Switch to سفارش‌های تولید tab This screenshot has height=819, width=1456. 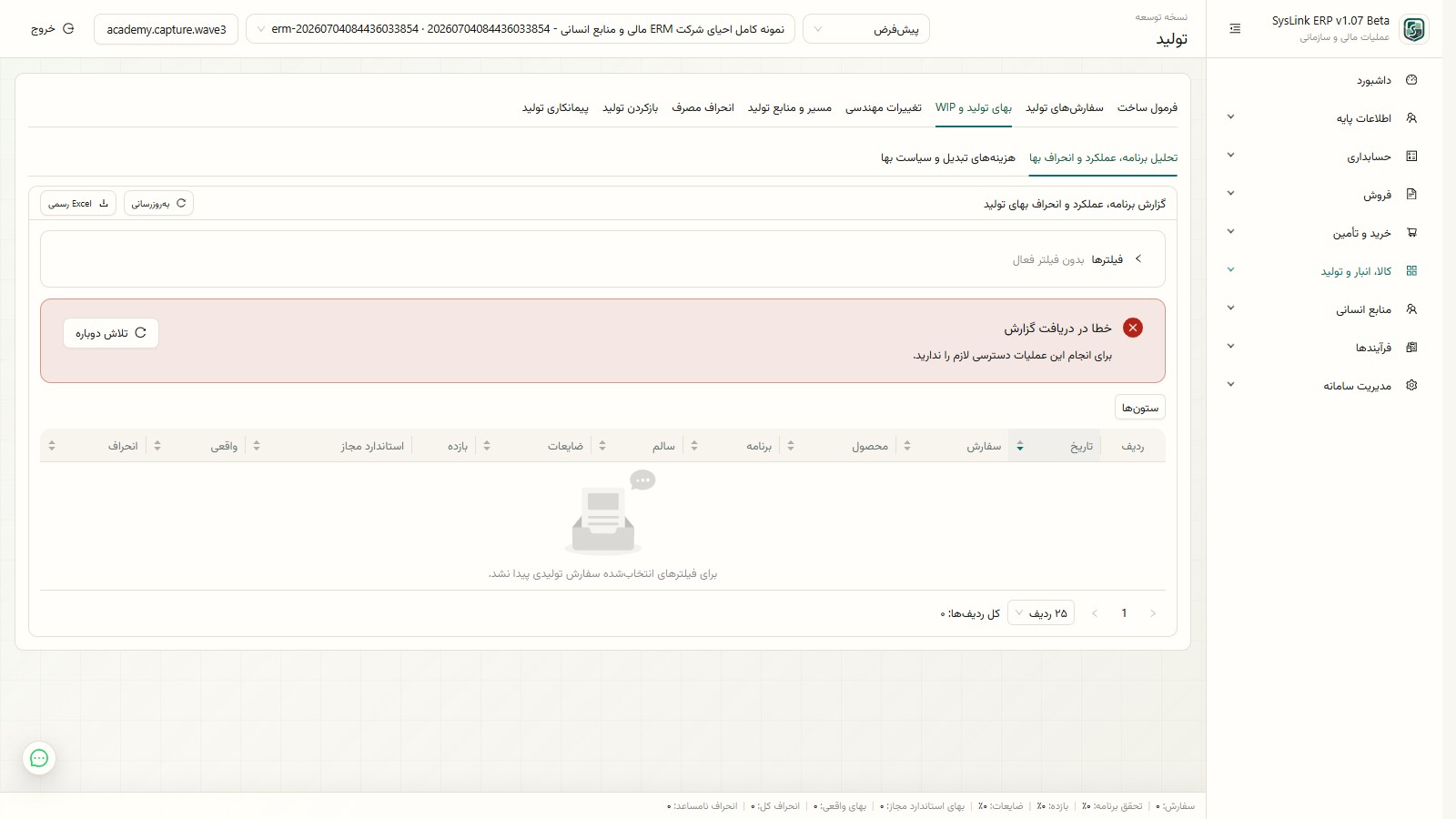coord(1065,107)
